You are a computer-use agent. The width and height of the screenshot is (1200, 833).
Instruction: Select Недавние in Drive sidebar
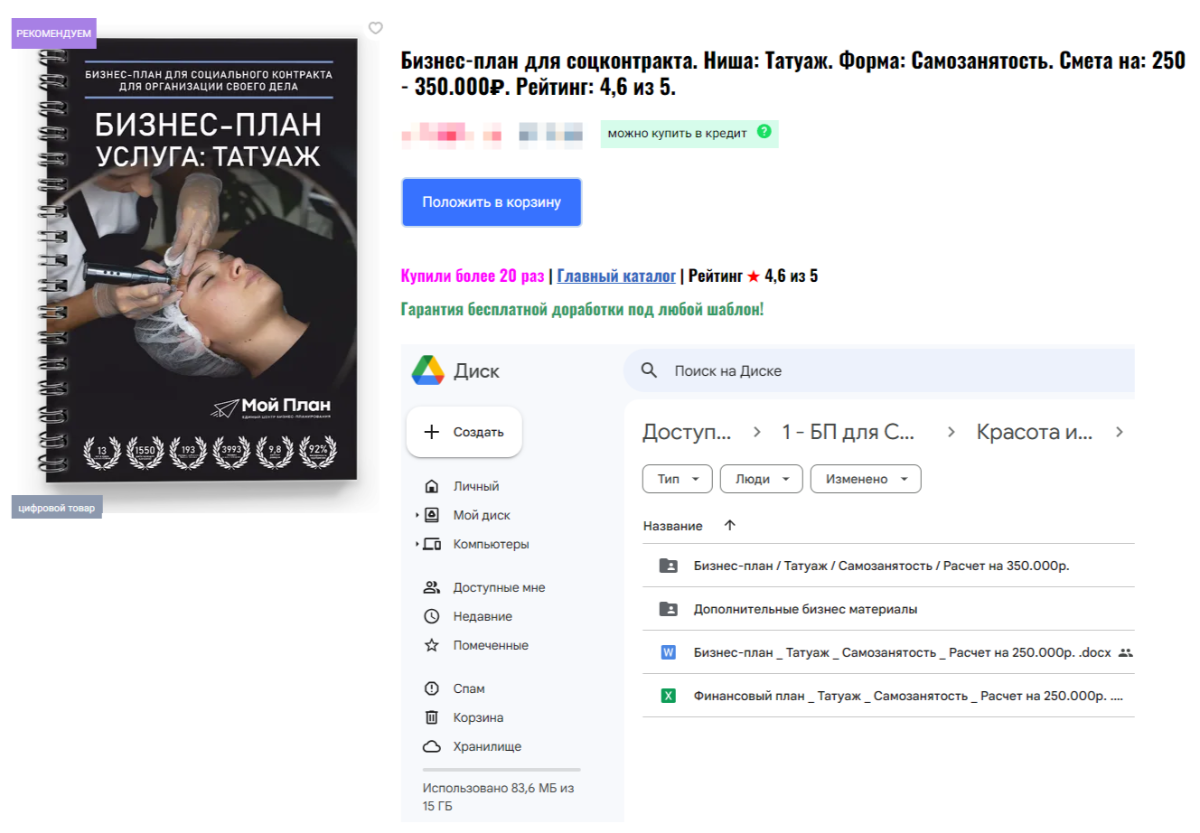coord(482,617)
